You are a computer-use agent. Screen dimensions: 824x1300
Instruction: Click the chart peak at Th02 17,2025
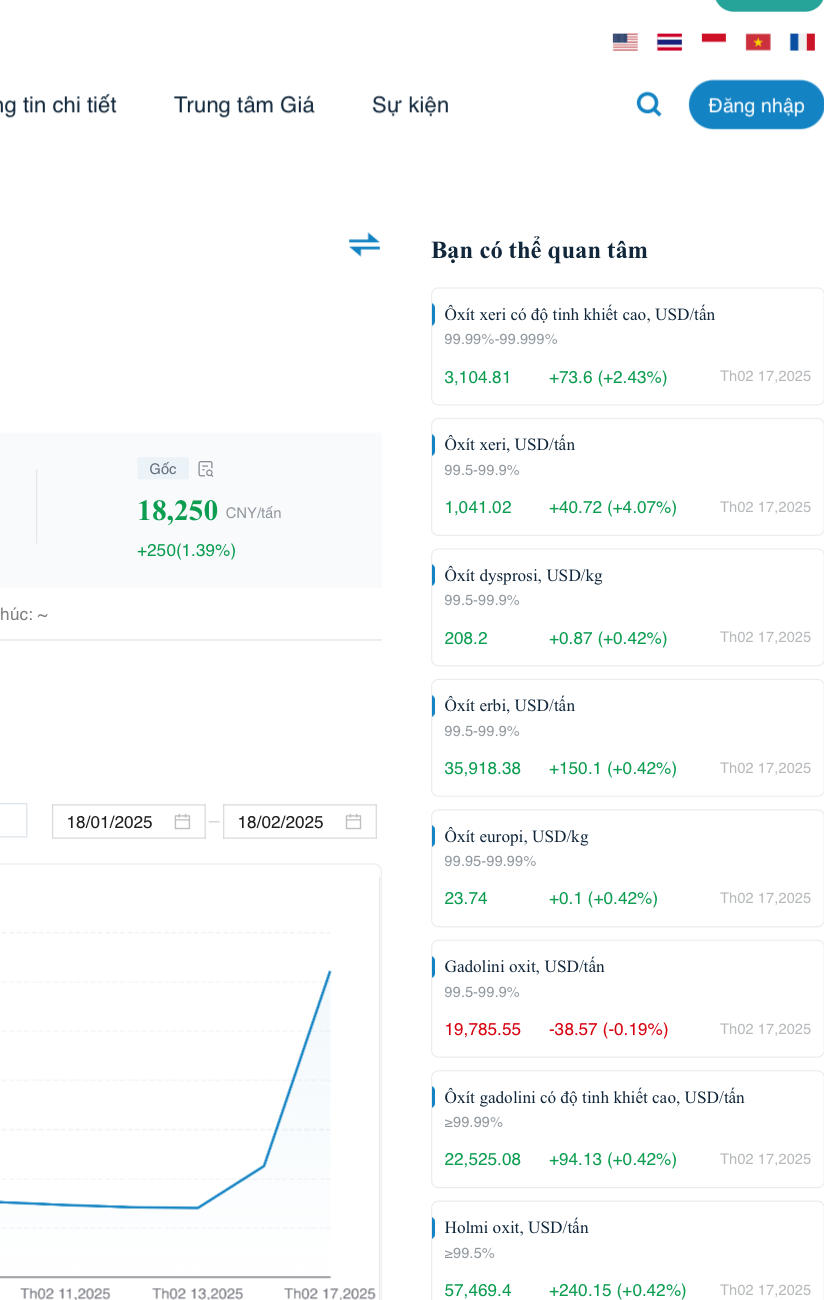point(330,971)
